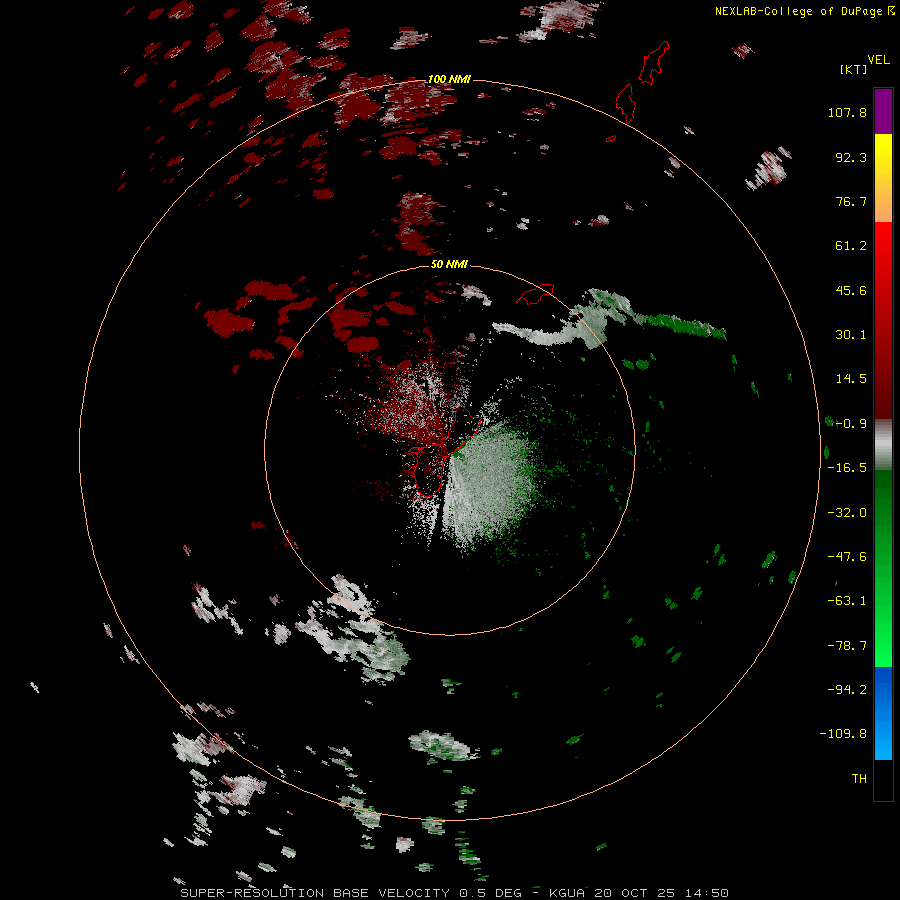Click the VEL legend title
Image resolution: width=900 pixels, height=900 pixels.
click(x=878, y=60)
